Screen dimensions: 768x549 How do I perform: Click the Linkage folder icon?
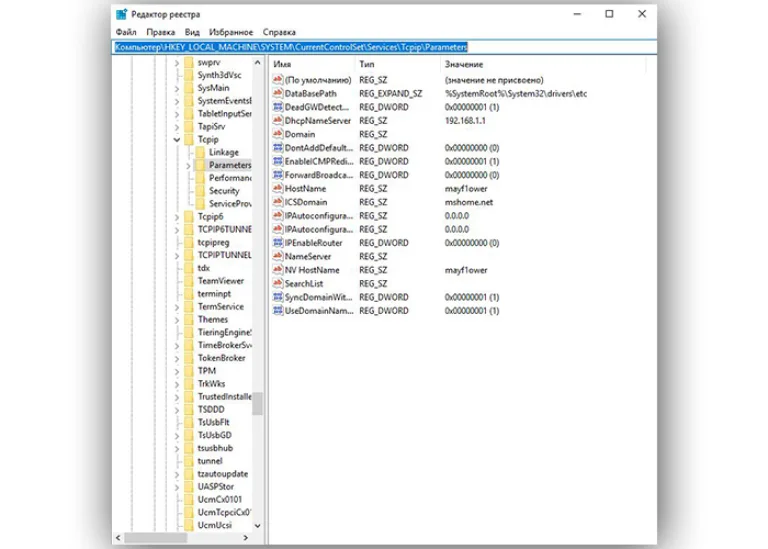coord(200,152)
